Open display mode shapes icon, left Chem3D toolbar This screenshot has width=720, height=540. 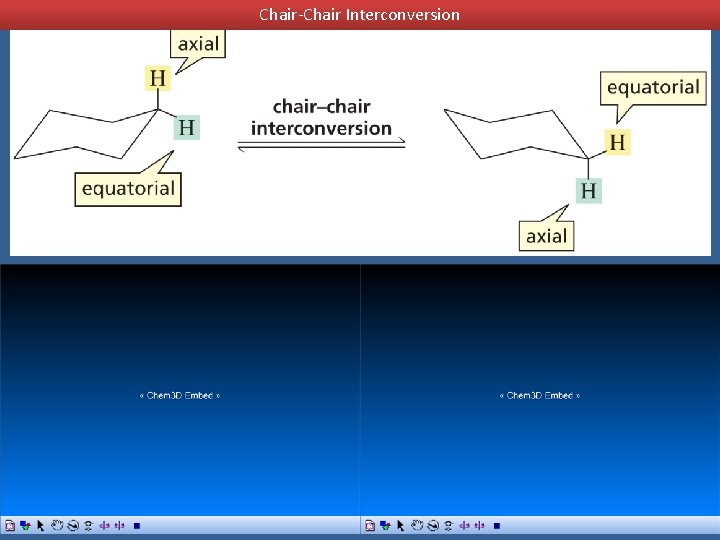(x=25, y=525)
